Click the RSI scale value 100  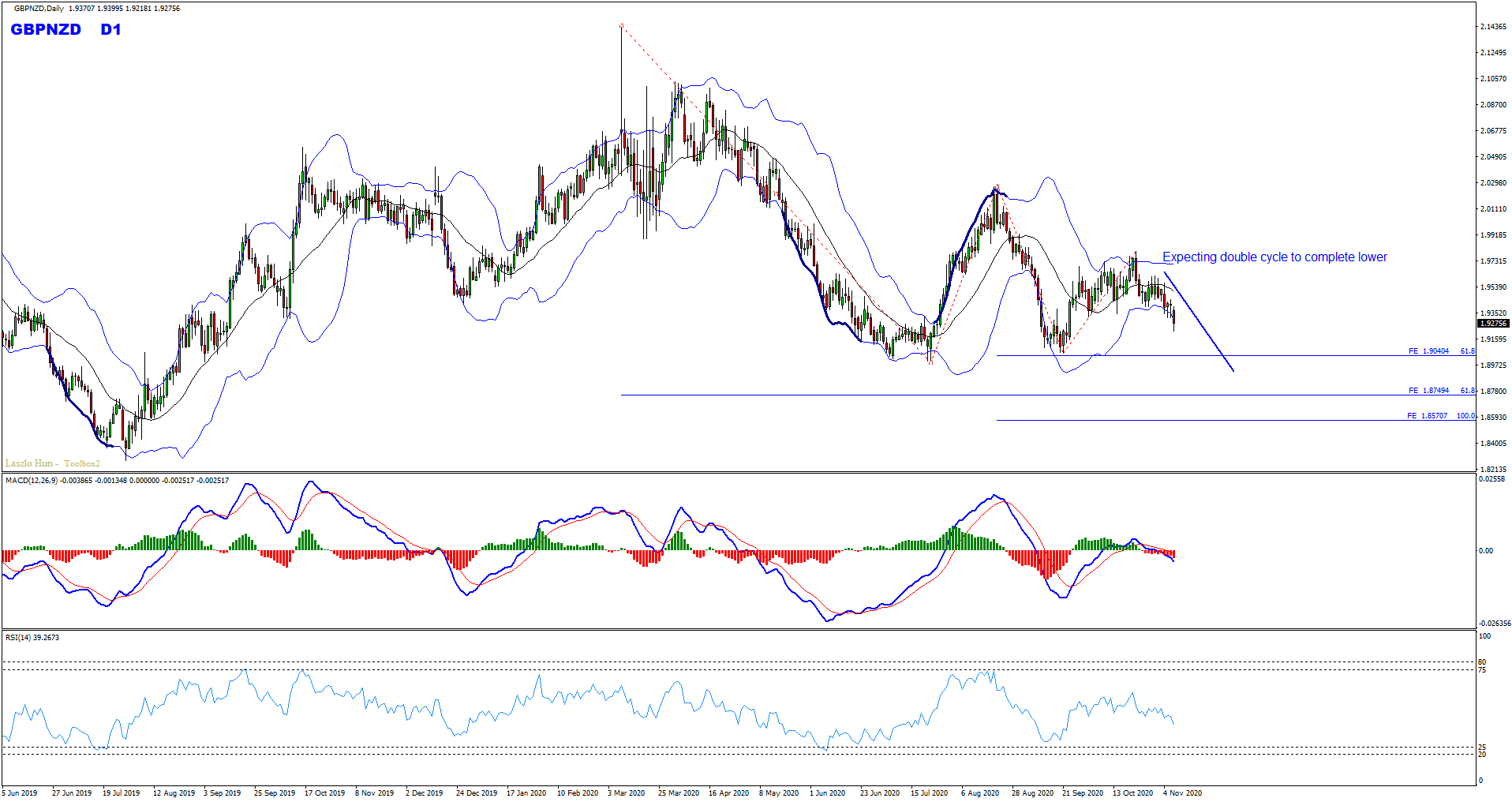click(x=1484, y=636)
